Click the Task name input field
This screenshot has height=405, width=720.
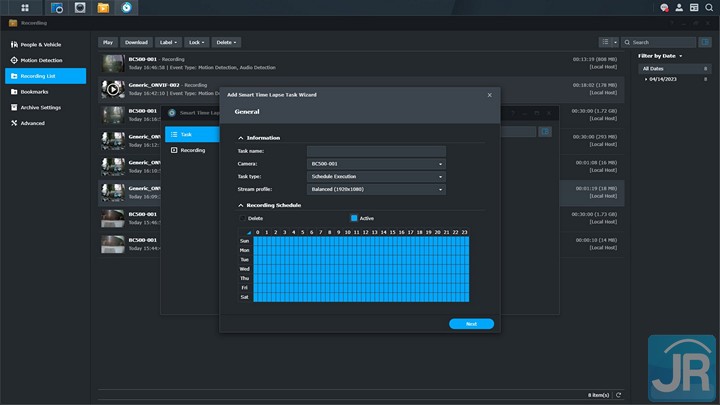(376, 151)
